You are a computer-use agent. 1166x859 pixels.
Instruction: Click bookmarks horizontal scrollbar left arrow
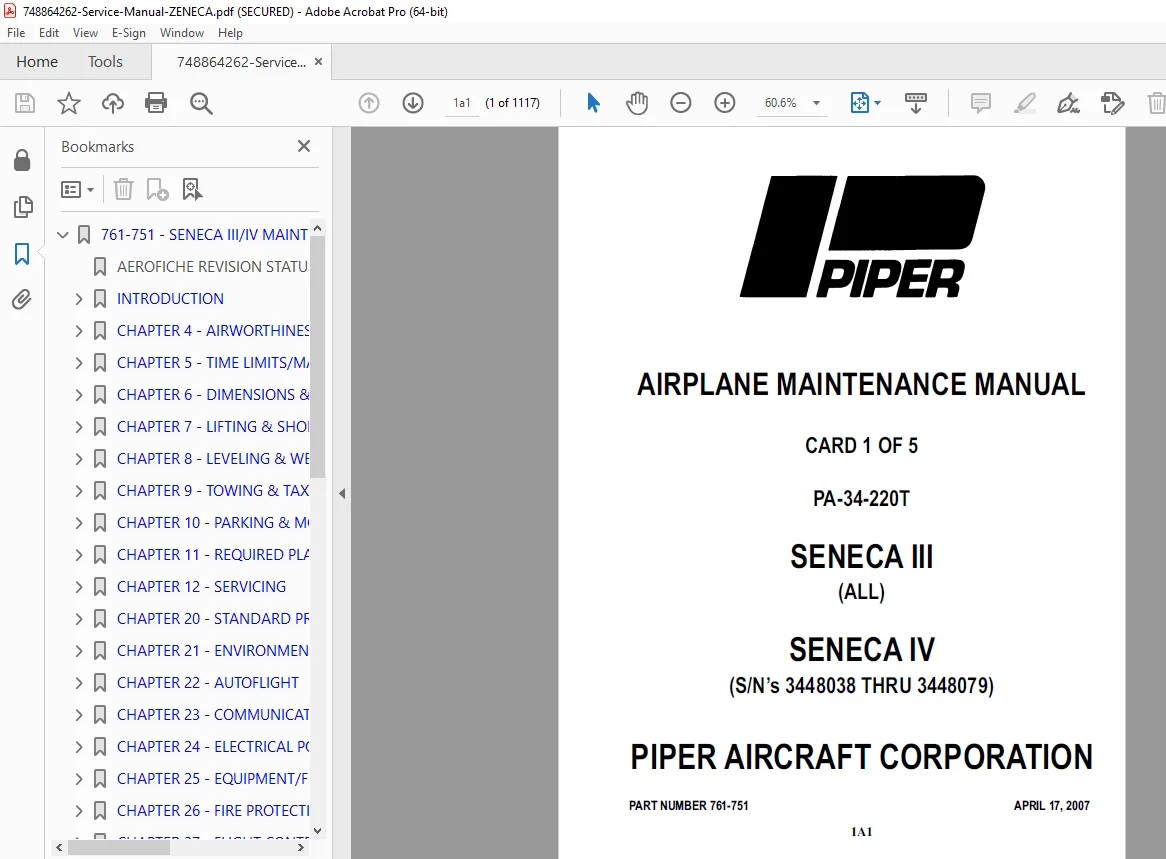coord(59,847)
